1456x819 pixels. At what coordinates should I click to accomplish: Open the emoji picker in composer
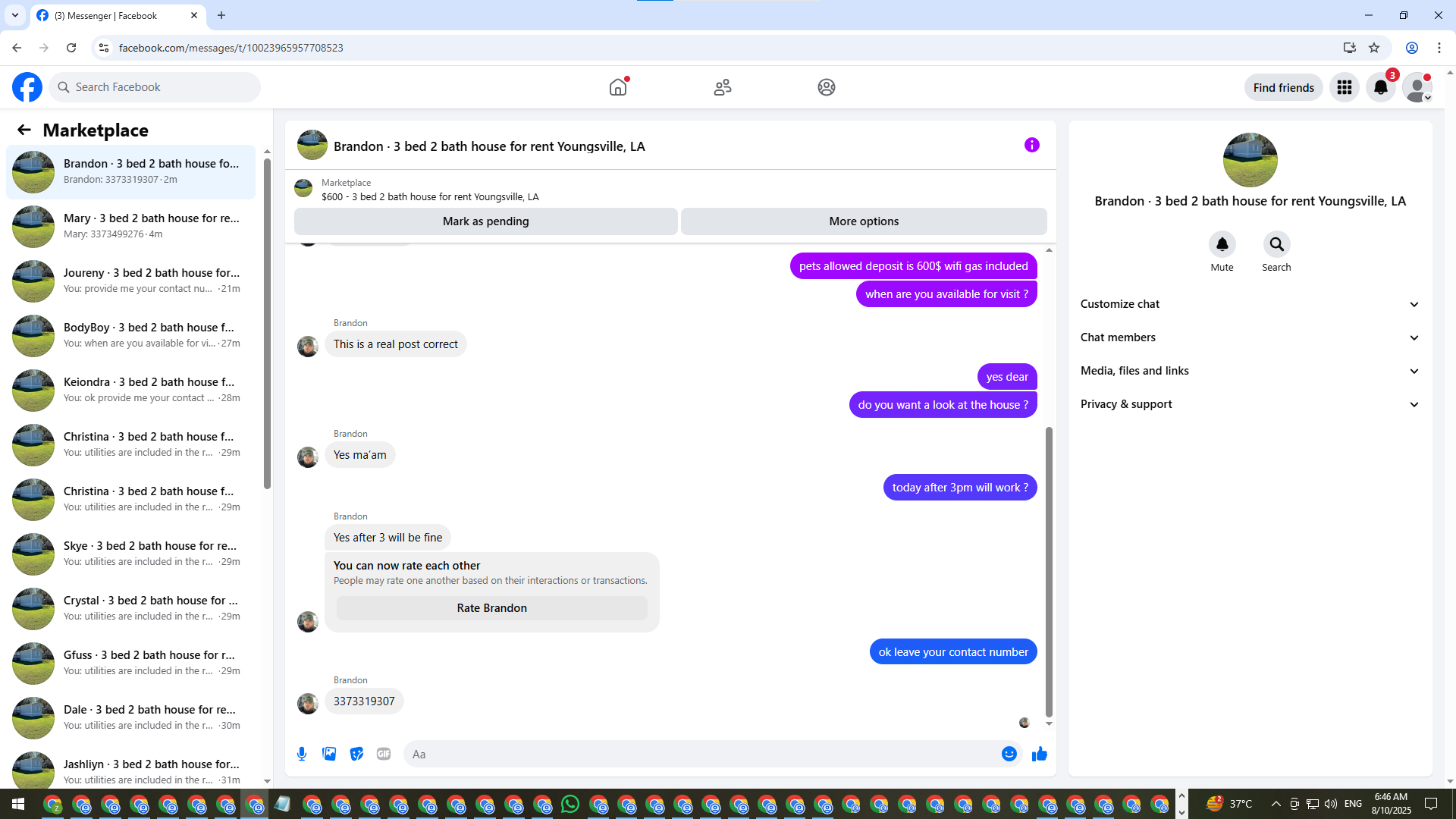pos(1009,754)
